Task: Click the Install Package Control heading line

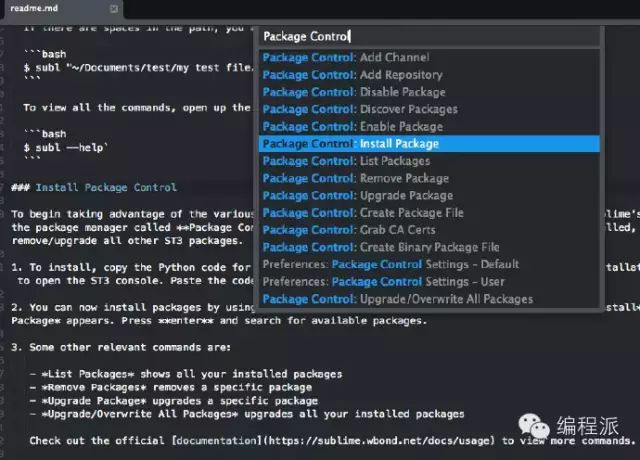Action: click(x=94, y=187)
